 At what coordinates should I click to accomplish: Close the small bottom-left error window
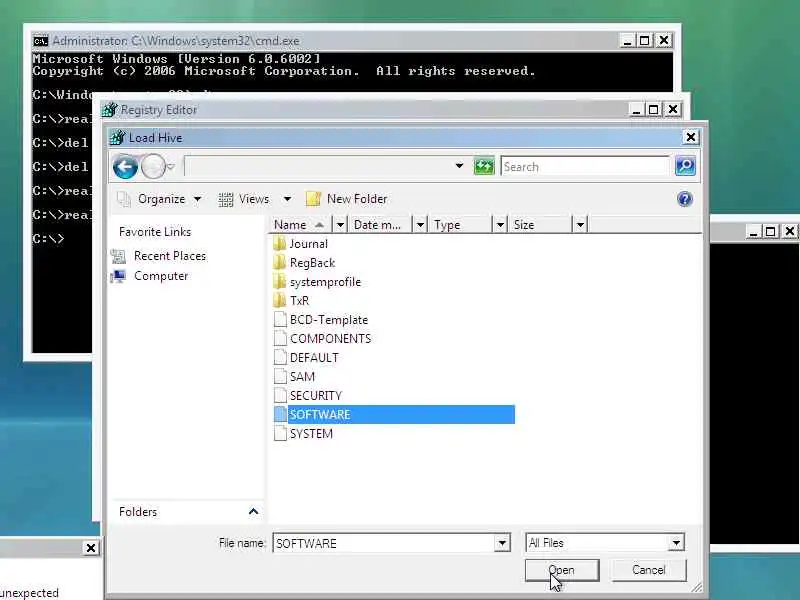pos(91,548)
